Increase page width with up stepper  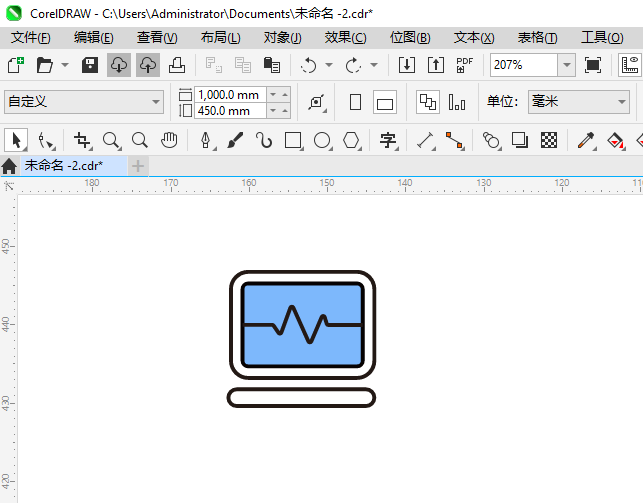point(285,95)
